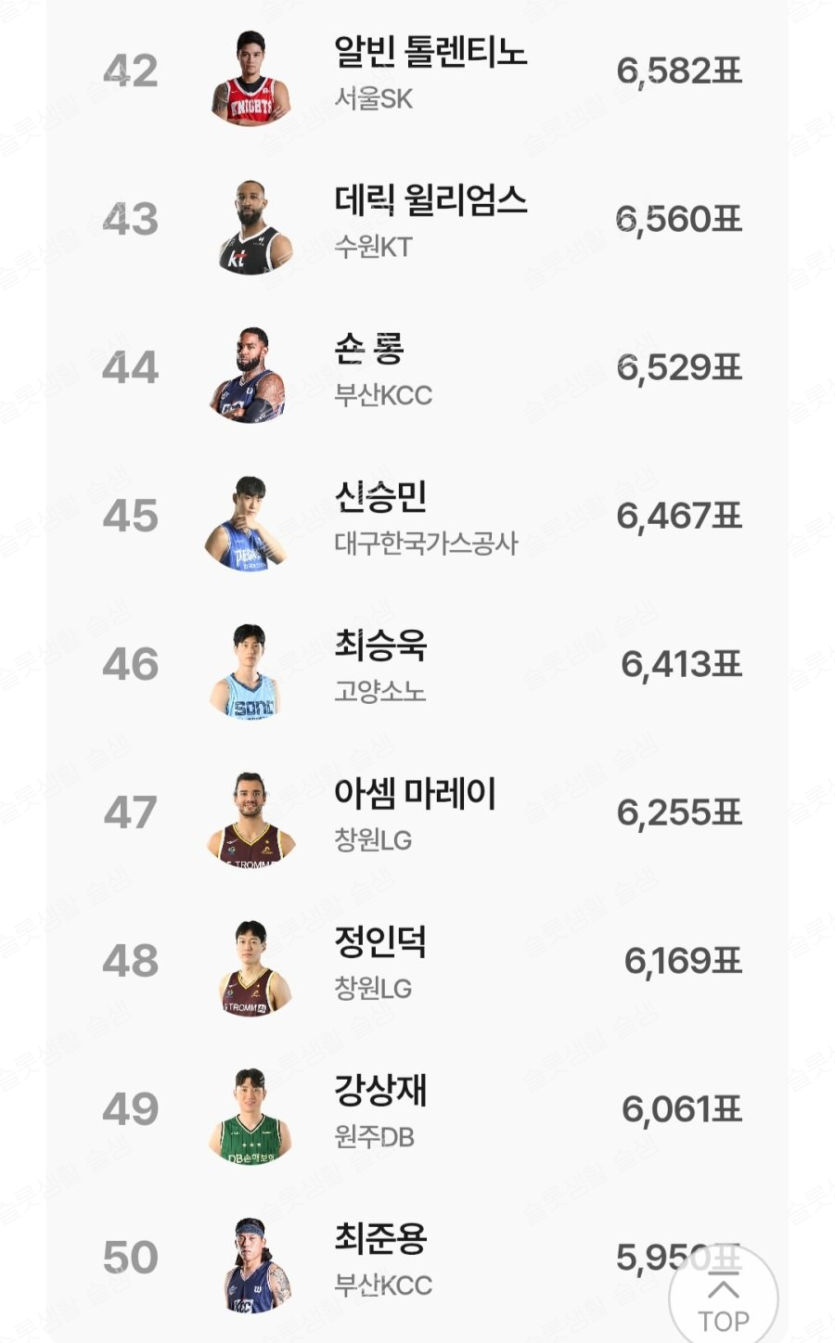Select the rank 48 number
Image resolution: width=835 pixels, height=1343 pixels.
130,961
